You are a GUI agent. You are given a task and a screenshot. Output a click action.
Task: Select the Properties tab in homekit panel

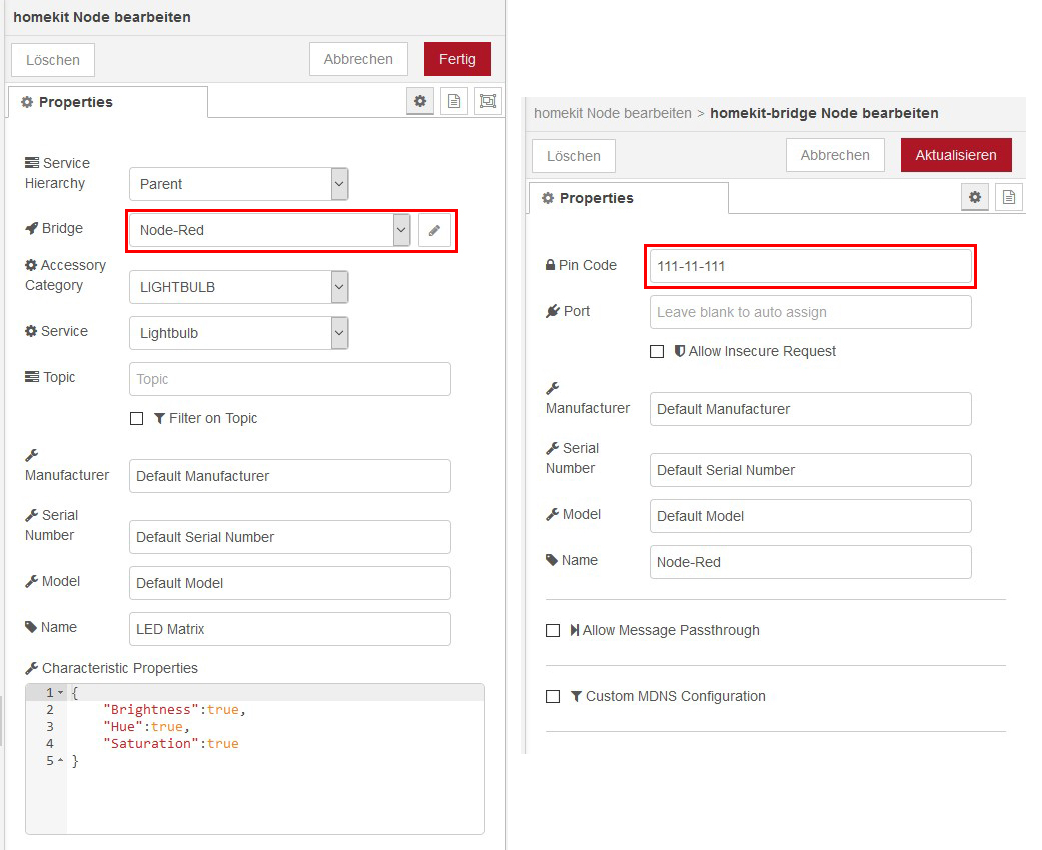108,102
